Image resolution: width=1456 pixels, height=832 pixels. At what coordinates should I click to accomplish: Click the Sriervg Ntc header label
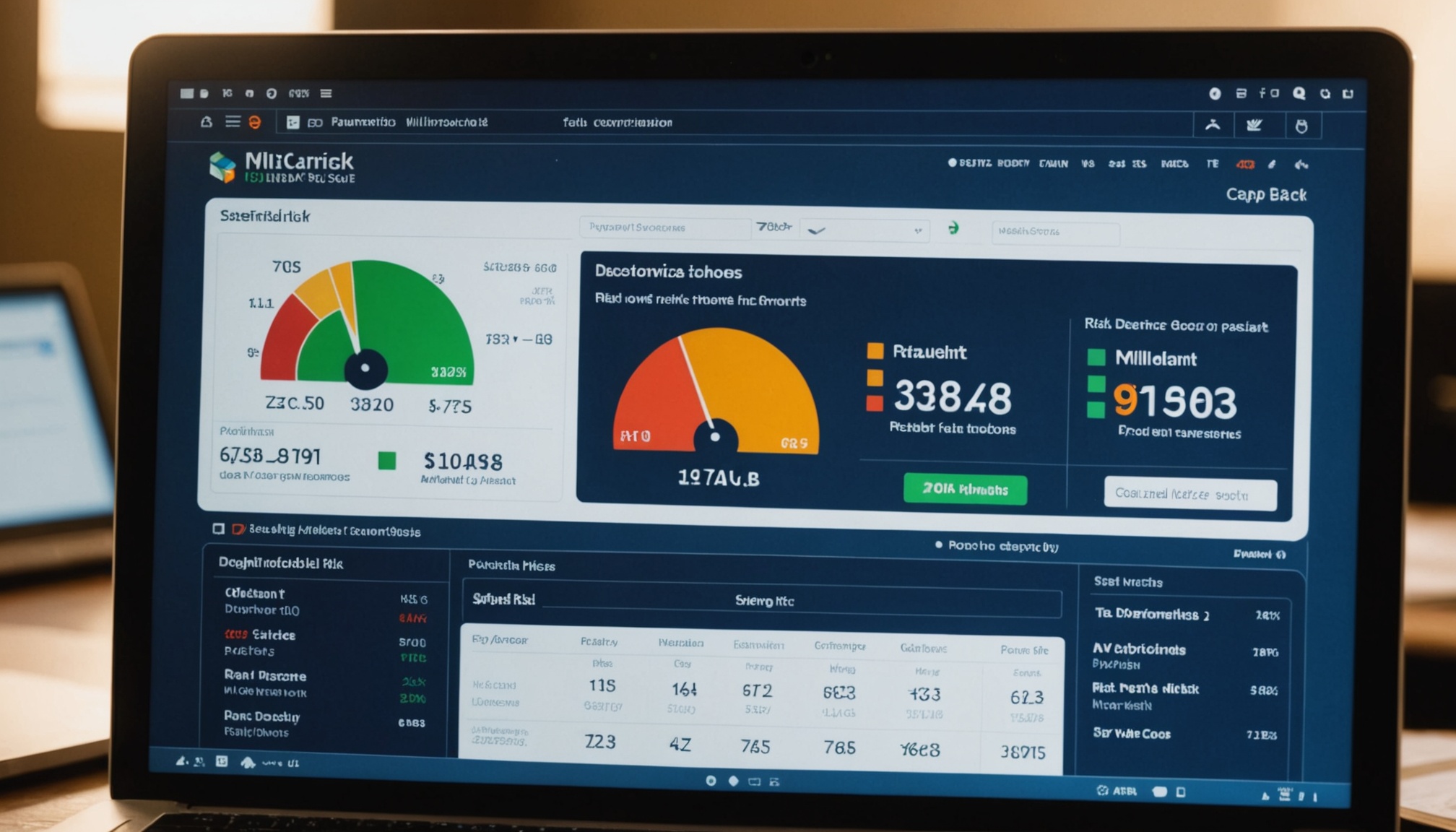click(x=764, y=601)
